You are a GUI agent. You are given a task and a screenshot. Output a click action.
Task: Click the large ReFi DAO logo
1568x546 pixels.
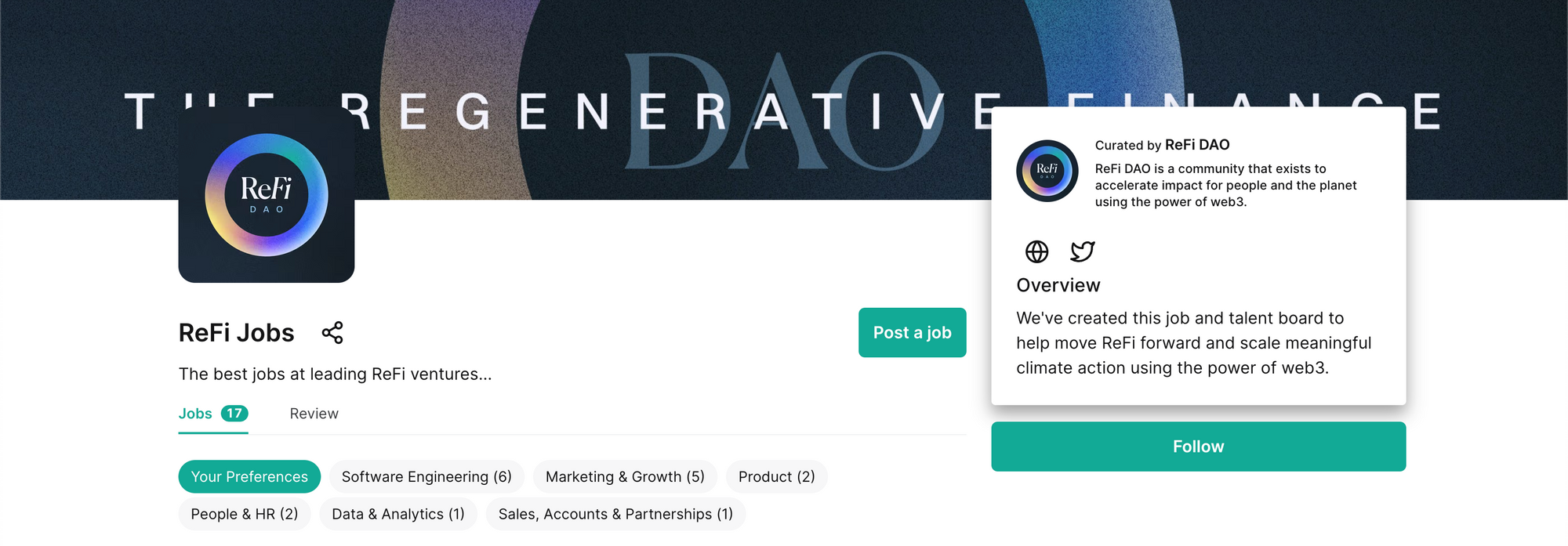click(267, 195)
